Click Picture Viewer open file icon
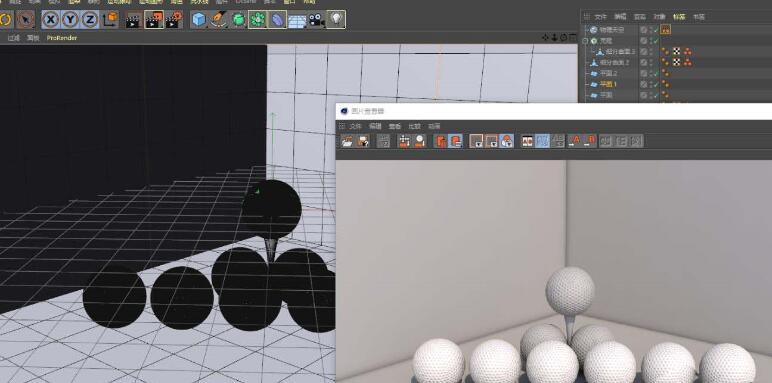 point(348,141)
